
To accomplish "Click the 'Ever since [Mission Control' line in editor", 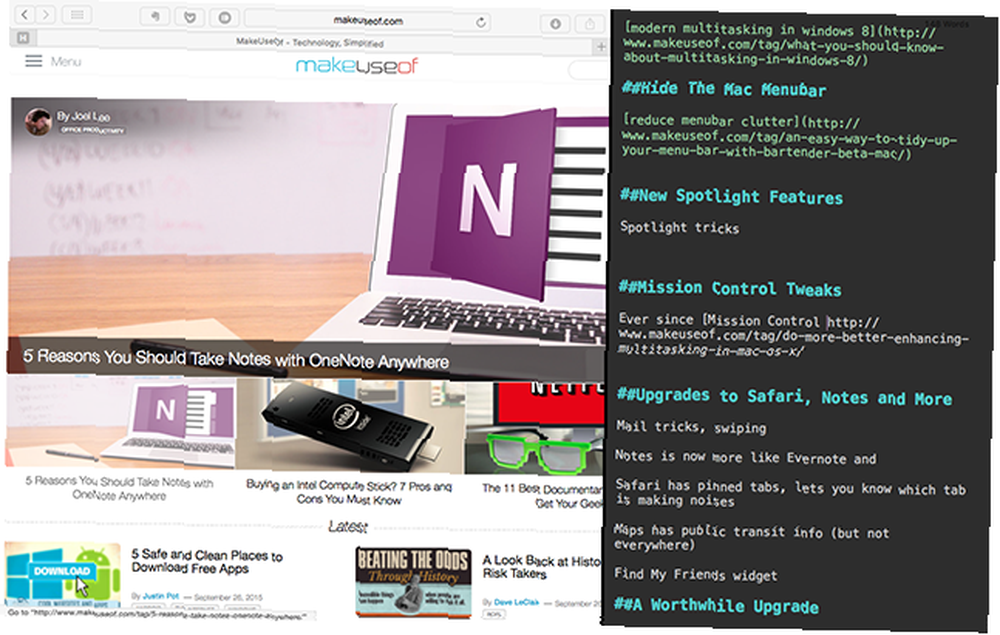I will (748, 320).
